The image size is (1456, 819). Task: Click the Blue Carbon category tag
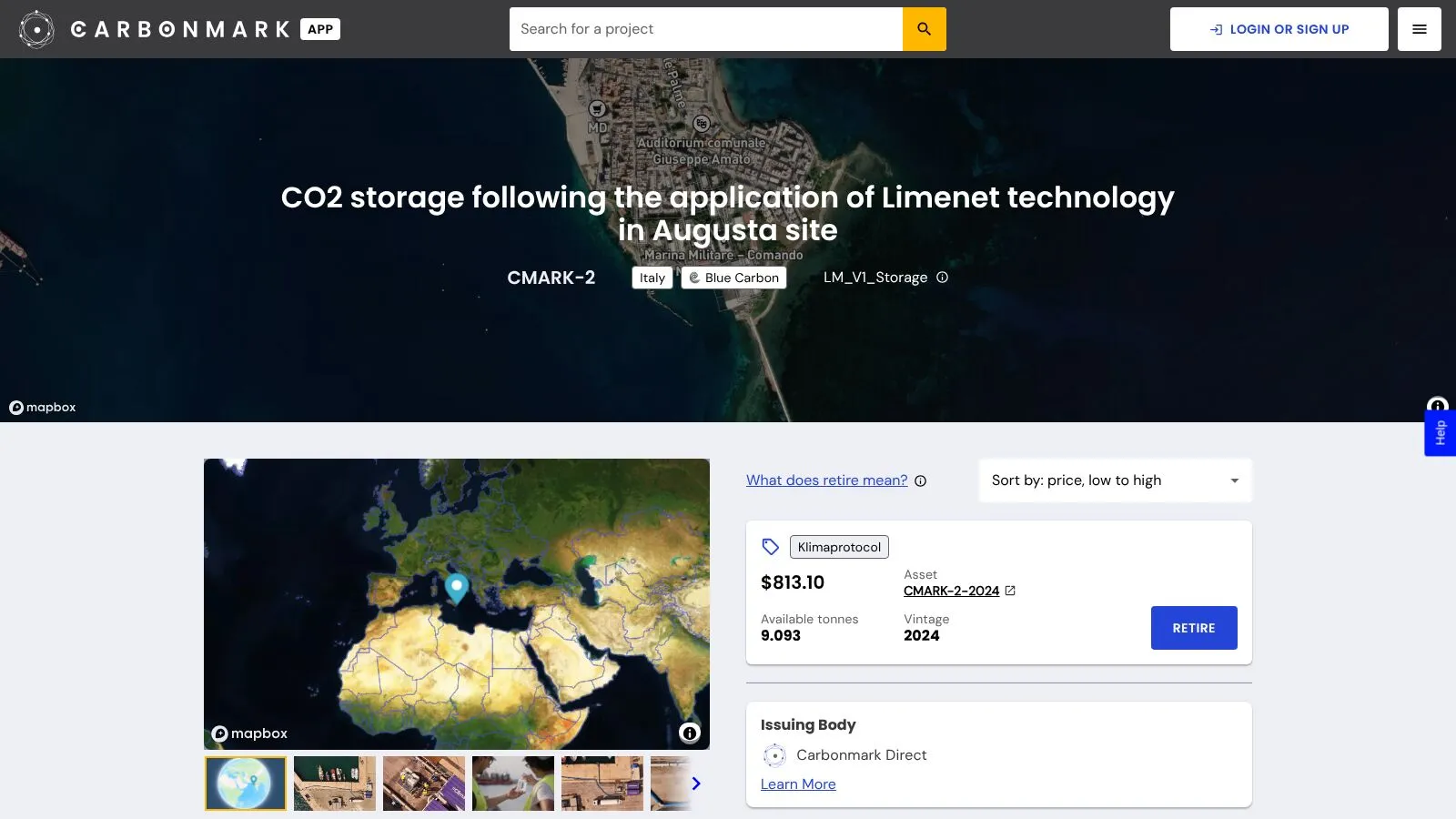pos(733,278)
